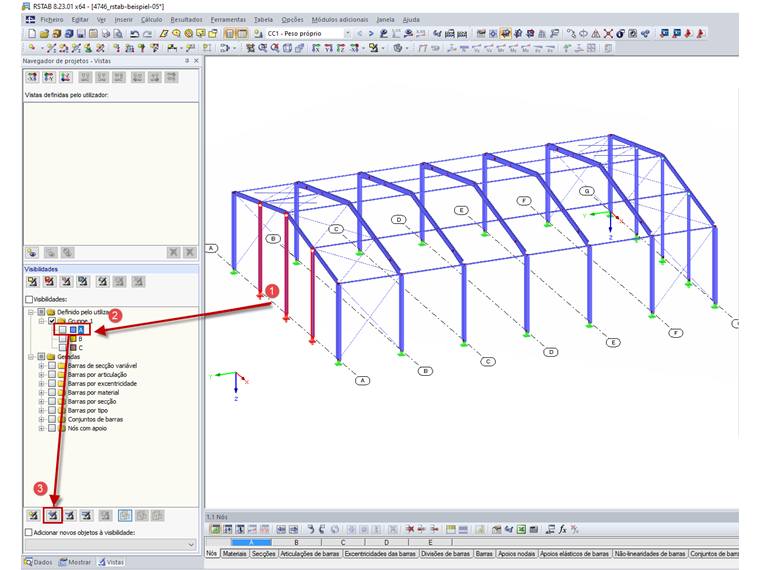Open the Resultados menu

pyautogui.click(x=186, y=20)
